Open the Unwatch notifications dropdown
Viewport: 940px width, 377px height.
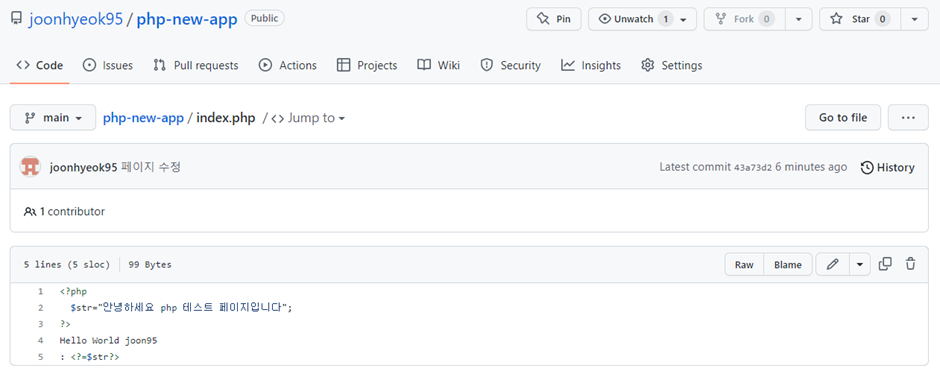(x=642, y=19)
